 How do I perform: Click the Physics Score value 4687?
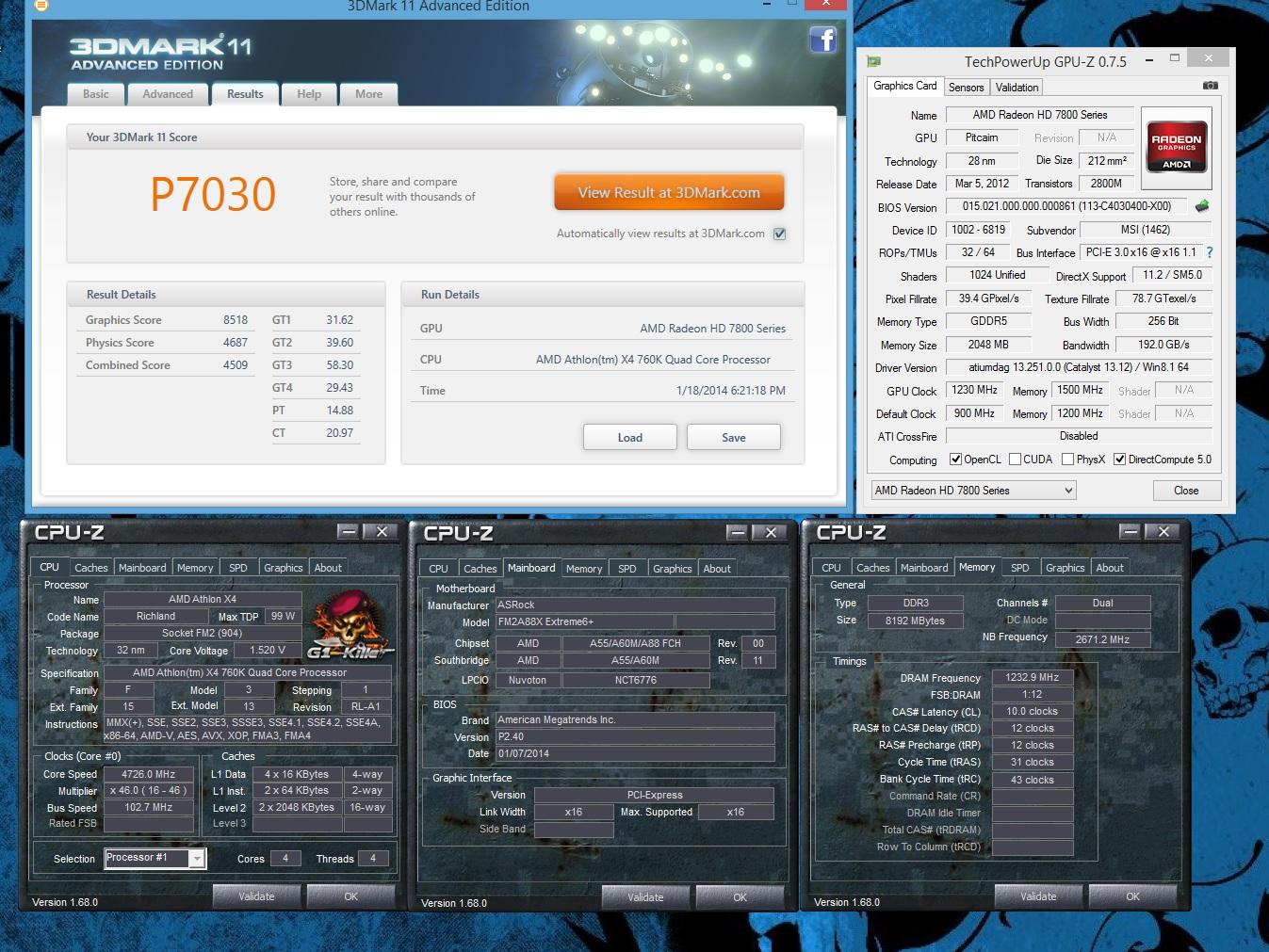point(236,343)
